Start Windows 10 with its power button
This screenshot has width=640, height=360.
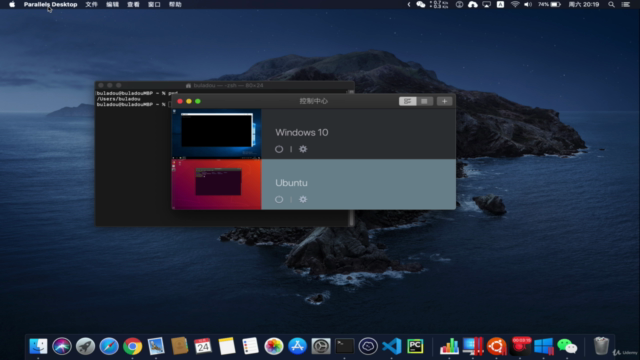click(x=279, y=149)
